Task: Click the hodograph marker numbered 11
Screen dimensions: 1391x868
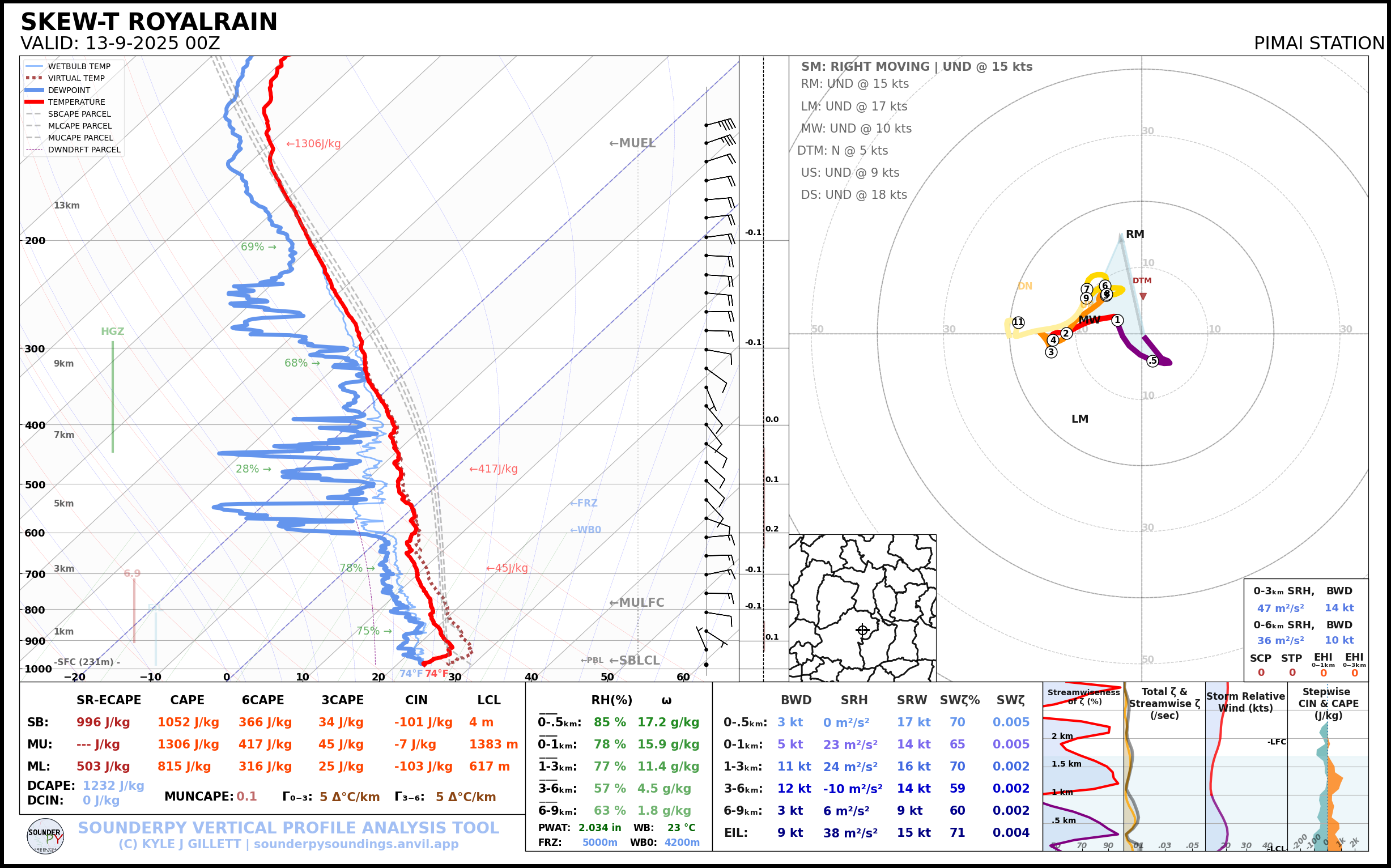Action: click(x=1018, y=322)
